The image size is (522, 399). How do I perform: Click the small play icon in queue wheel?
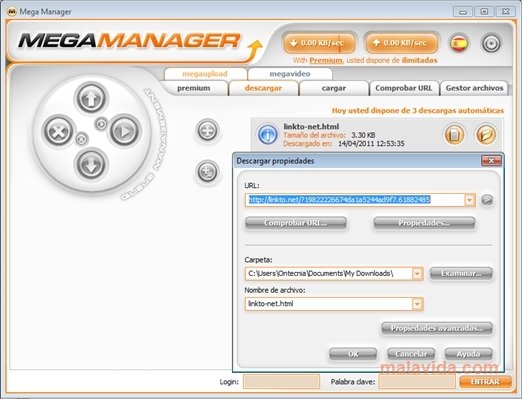[101, 124]
